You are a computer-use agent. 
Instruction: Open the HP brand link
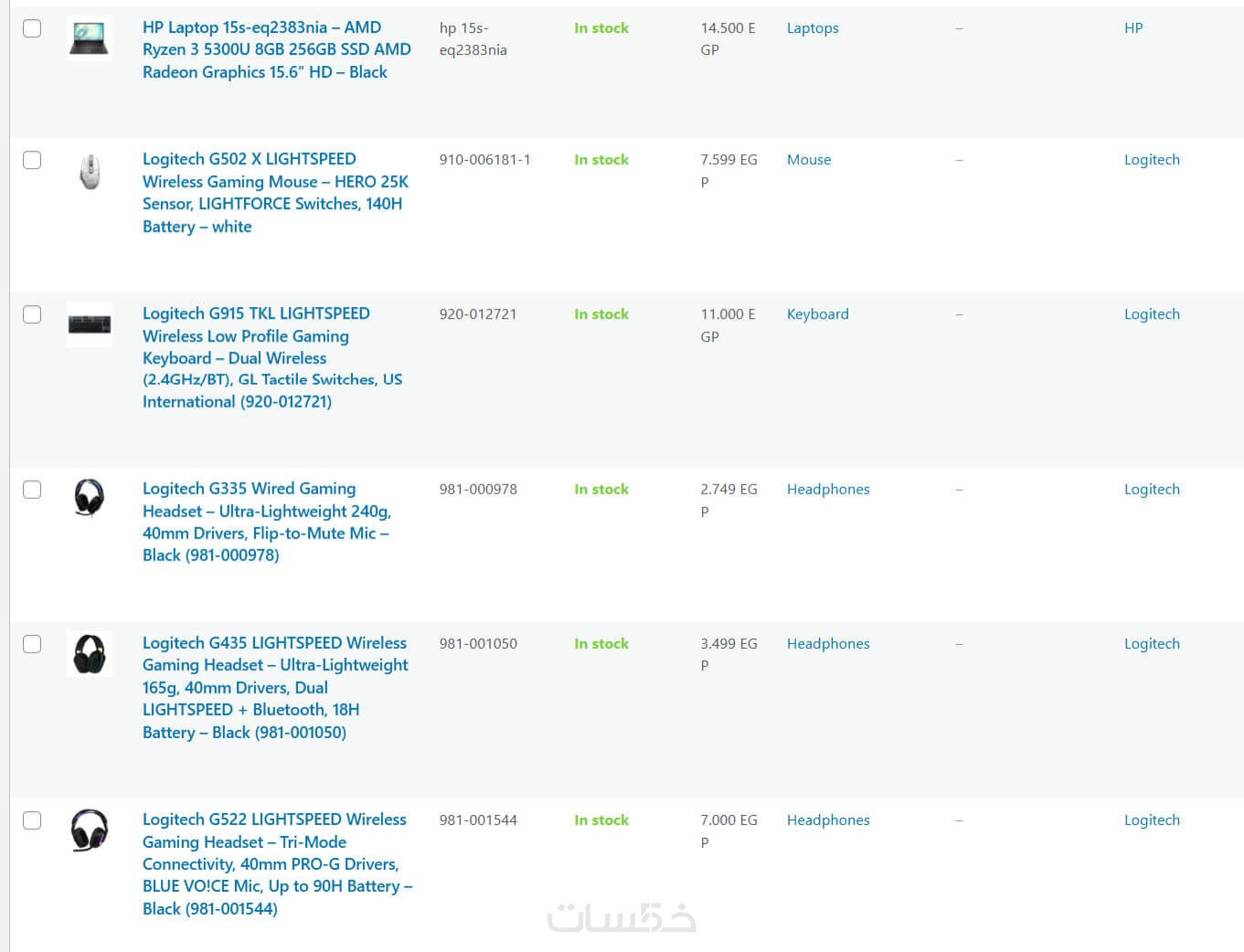1133,28
